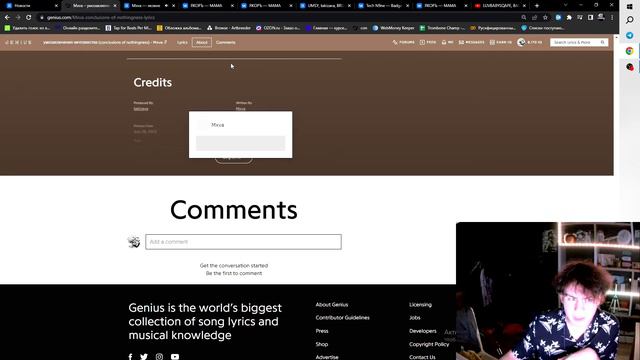Click the share page icon in address bar
640x360 pixels.
click(534, 18)
